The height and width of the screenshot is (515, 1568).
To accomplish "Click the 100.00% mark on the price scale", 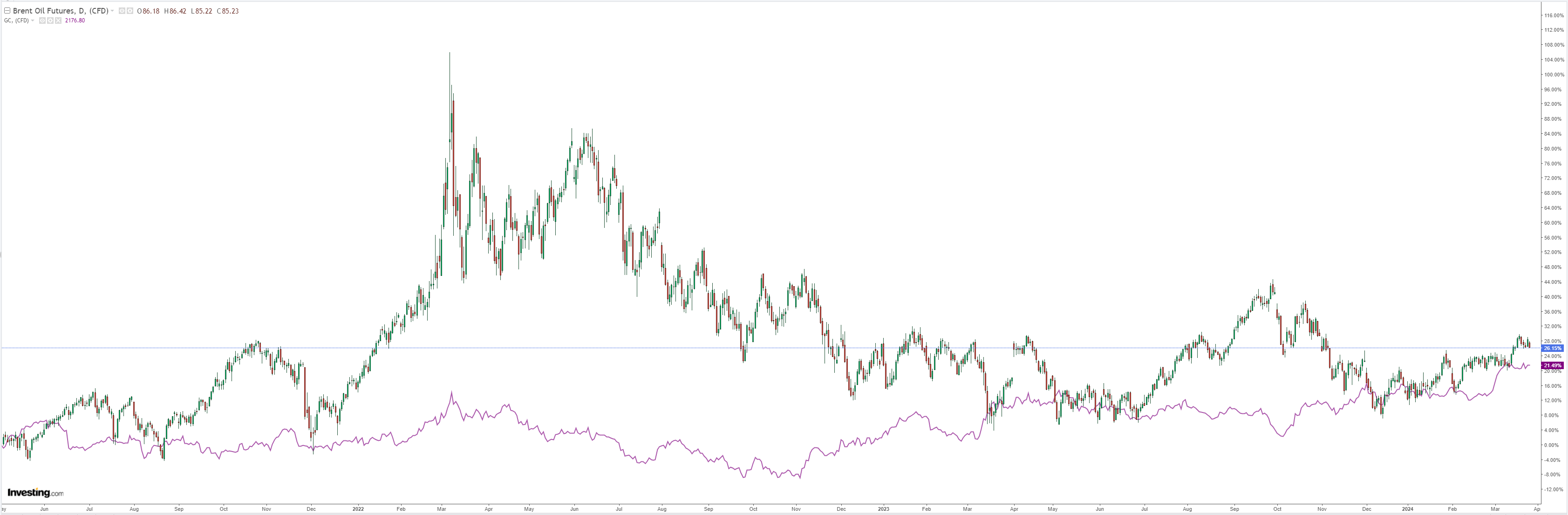I will point(1554,75).
